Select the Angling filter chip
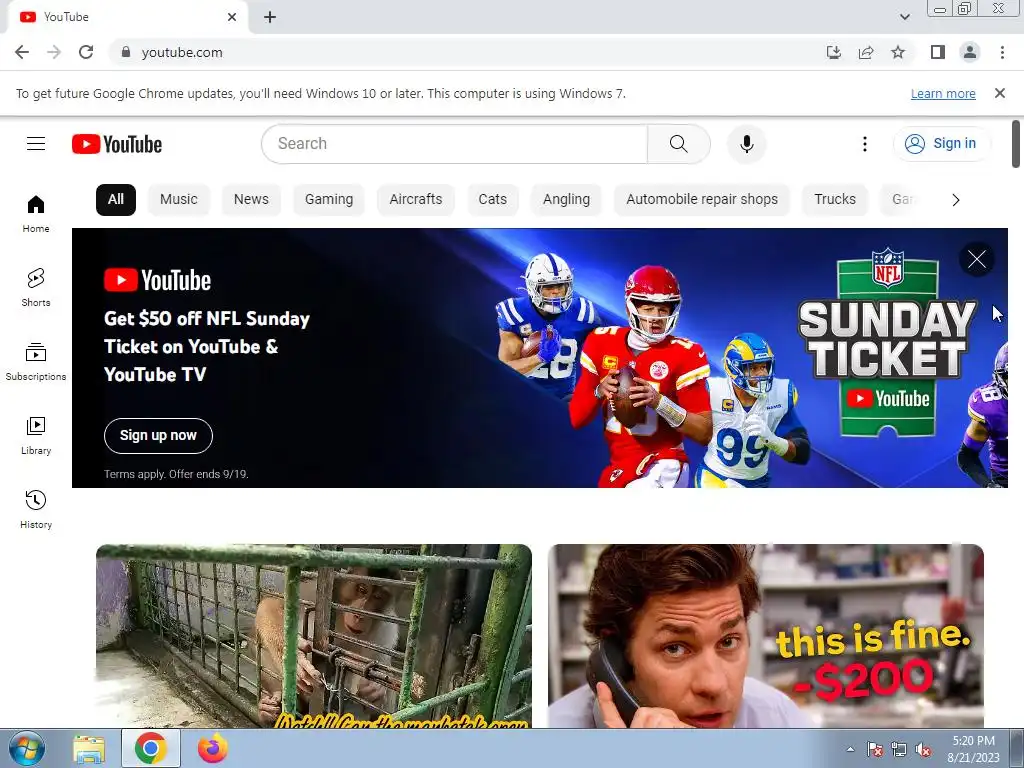The width and height of the screenshot is (1024, 768). 566,200
